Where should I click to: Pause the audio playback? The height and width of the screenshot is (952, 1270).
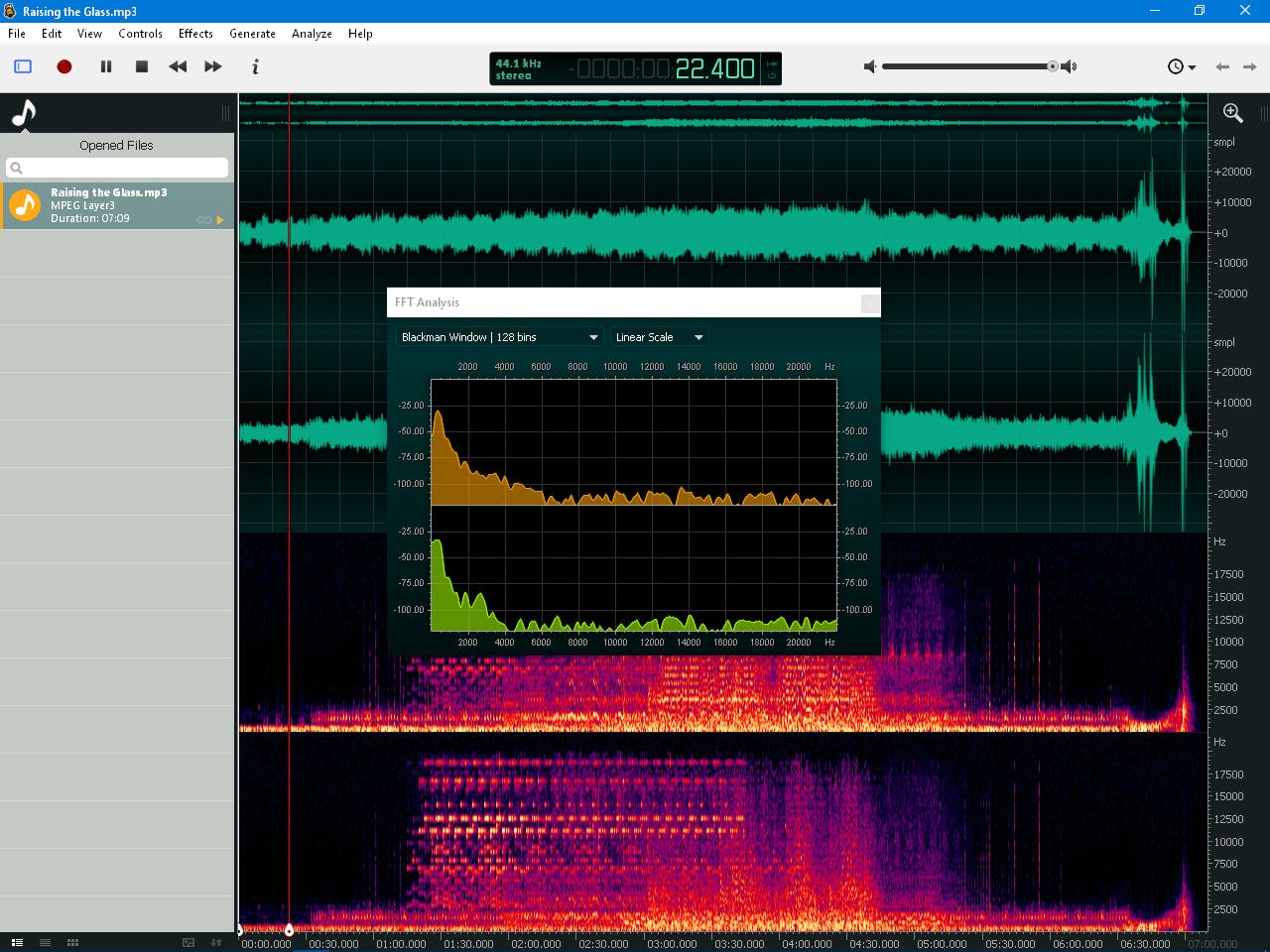coord(106,66)
